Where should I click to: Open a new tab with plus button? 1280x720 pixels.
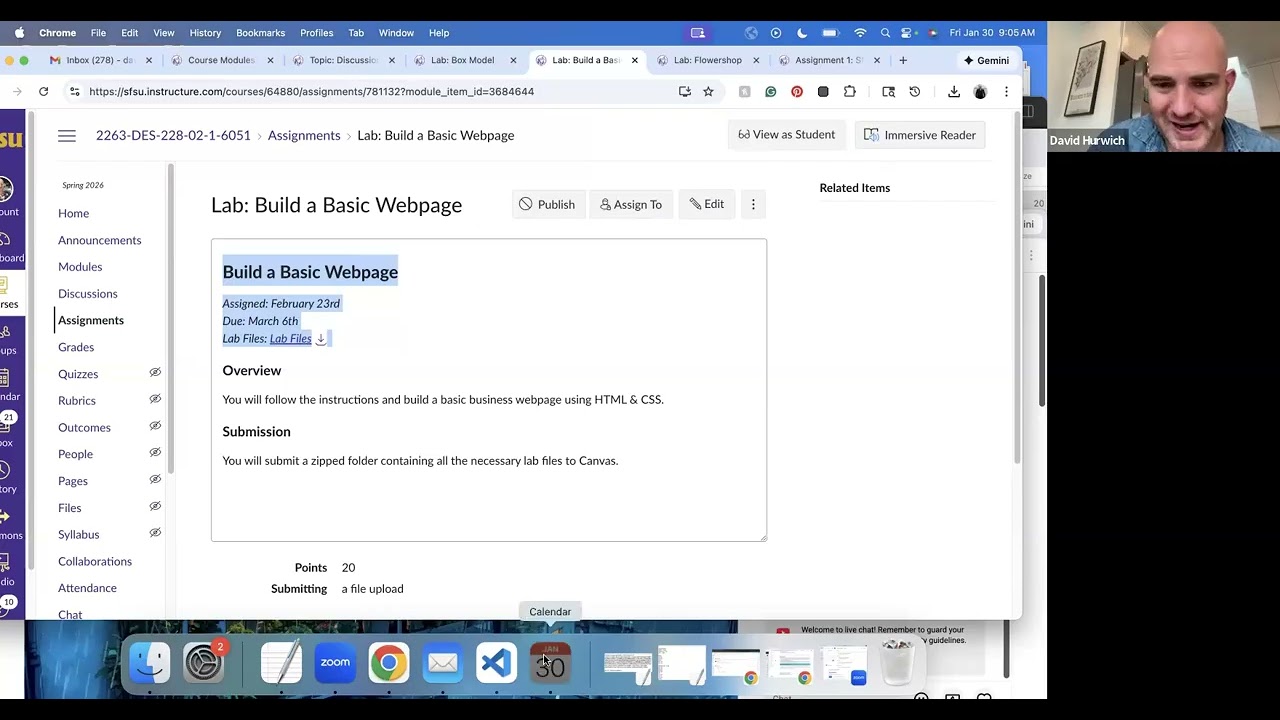(903, 60)
